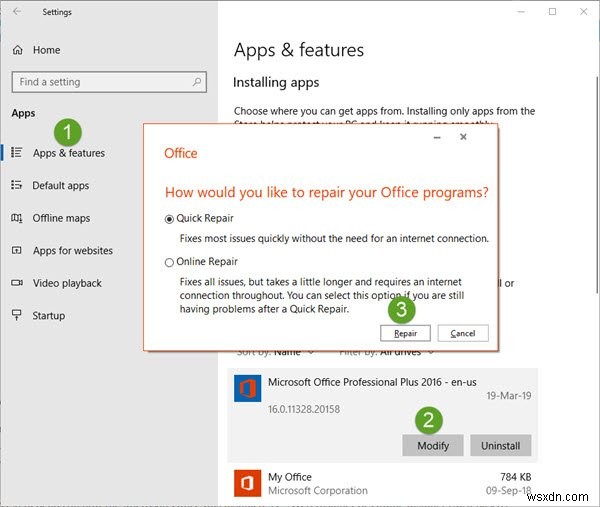
Task: Click the 784 KB size text
Action: (515, 477)
